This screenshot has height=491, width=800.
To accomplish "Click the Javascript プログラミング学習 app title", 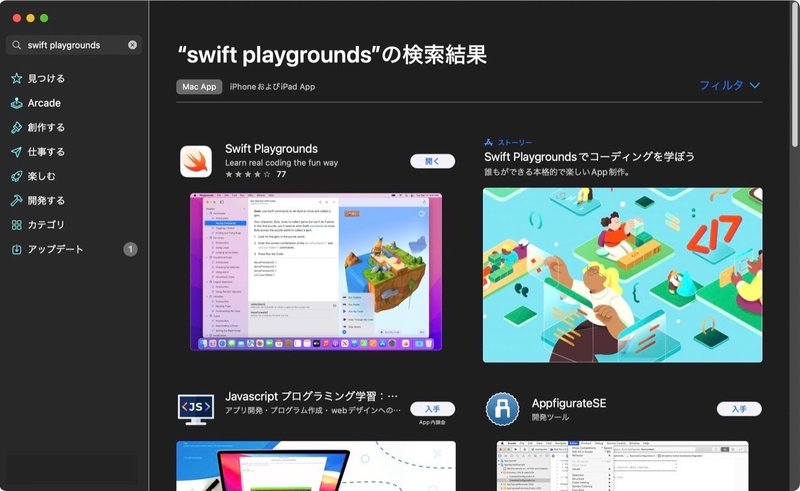I will (x=311, y=396).
